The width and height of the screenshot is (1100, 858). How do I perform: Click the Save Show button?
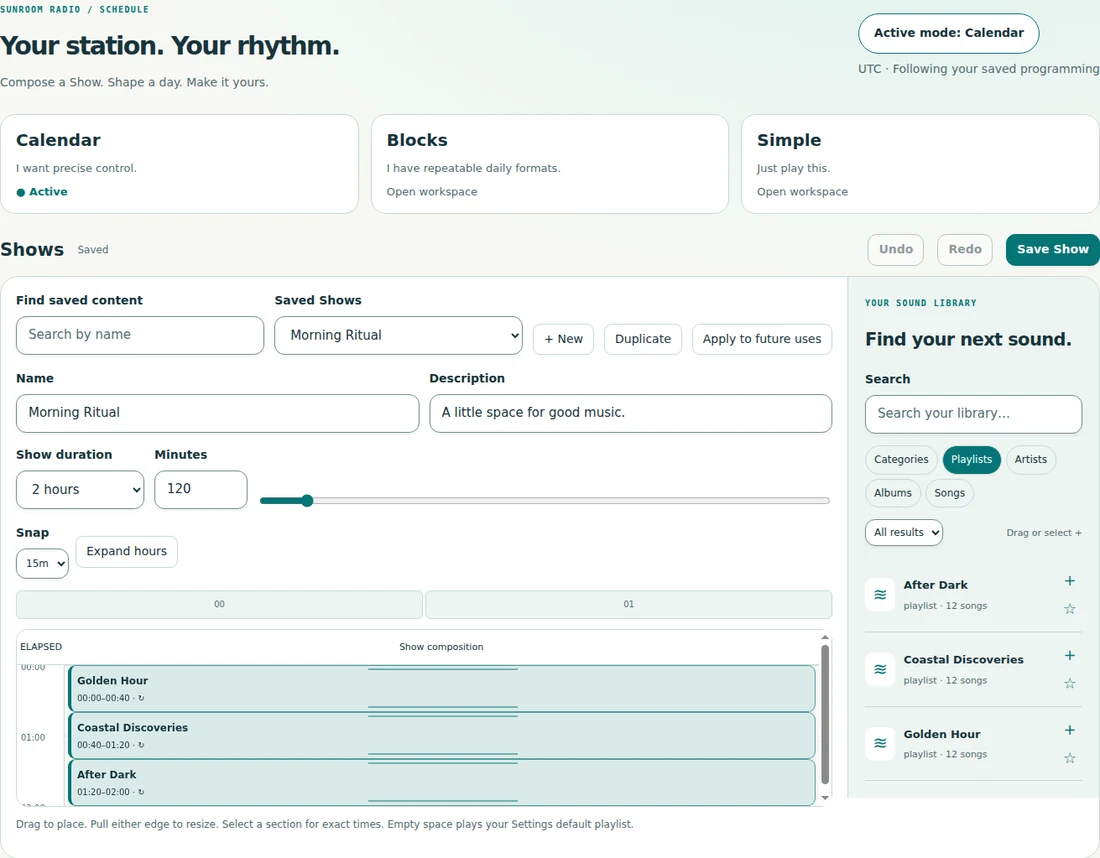pos(1052,250)
